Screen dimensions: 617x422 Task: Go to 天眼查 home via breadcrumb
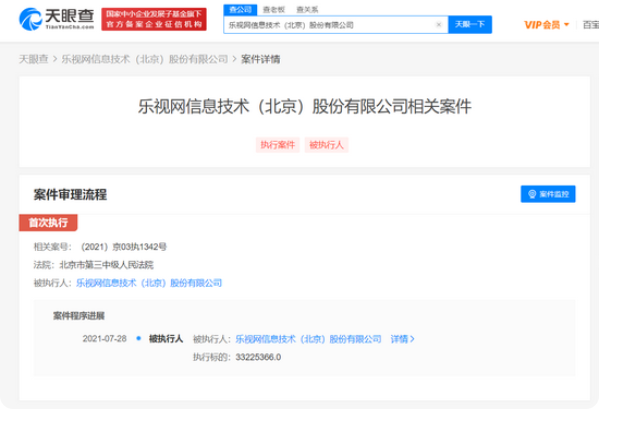34,59
